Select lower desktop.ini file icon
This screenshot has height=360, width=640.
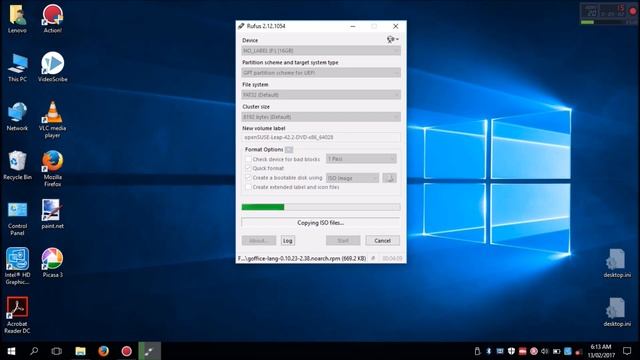[x=617, y=313]
